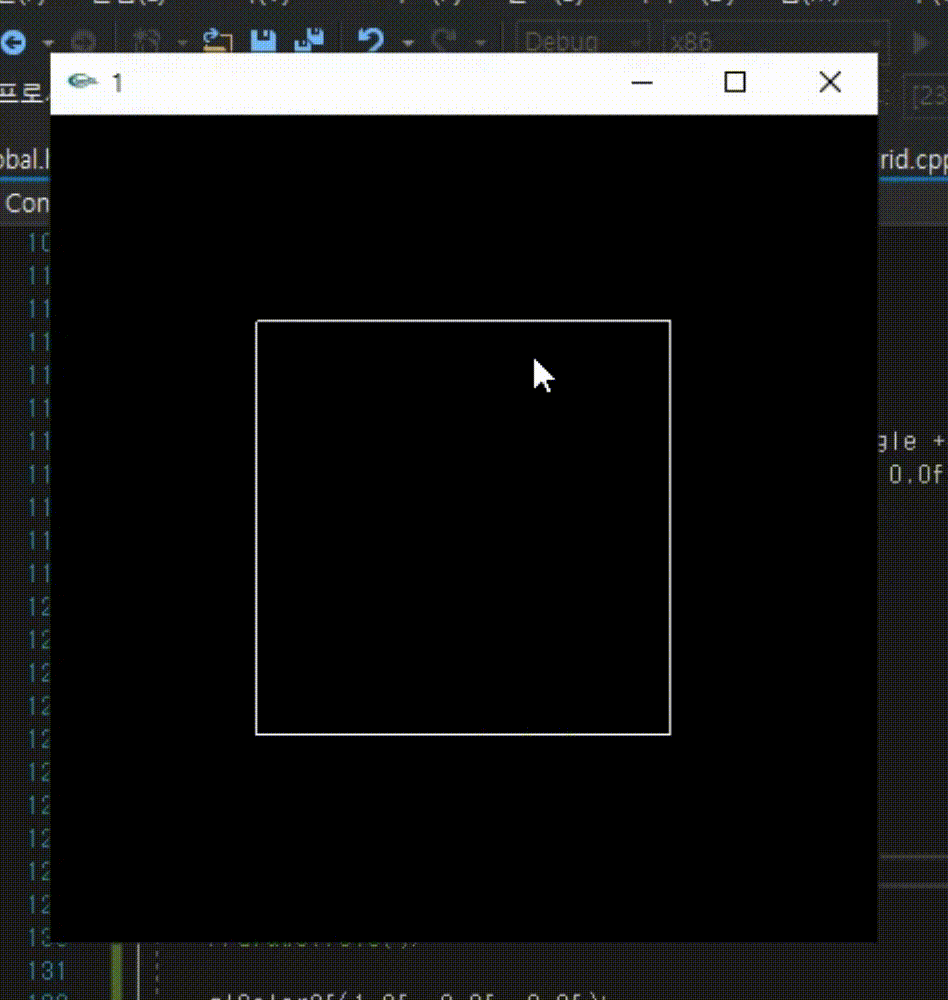Image resolution: width=948 pixels, height=1000 pixels.
Task: Open the Redo history dropdown arrow
Action: coord(480,42)
